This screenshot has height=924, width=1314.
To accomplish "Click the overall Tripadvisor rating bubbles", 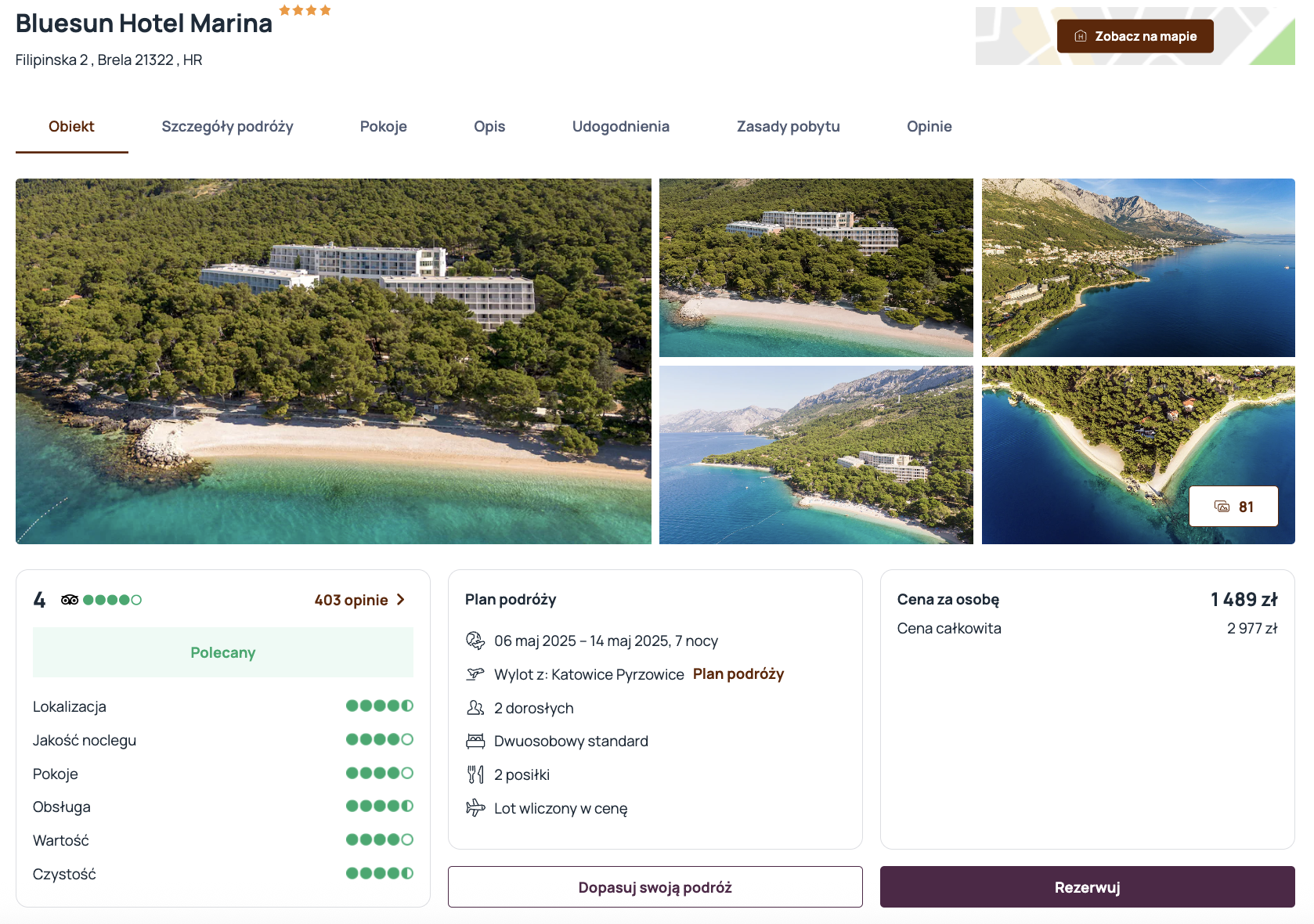I will point(112,600).
